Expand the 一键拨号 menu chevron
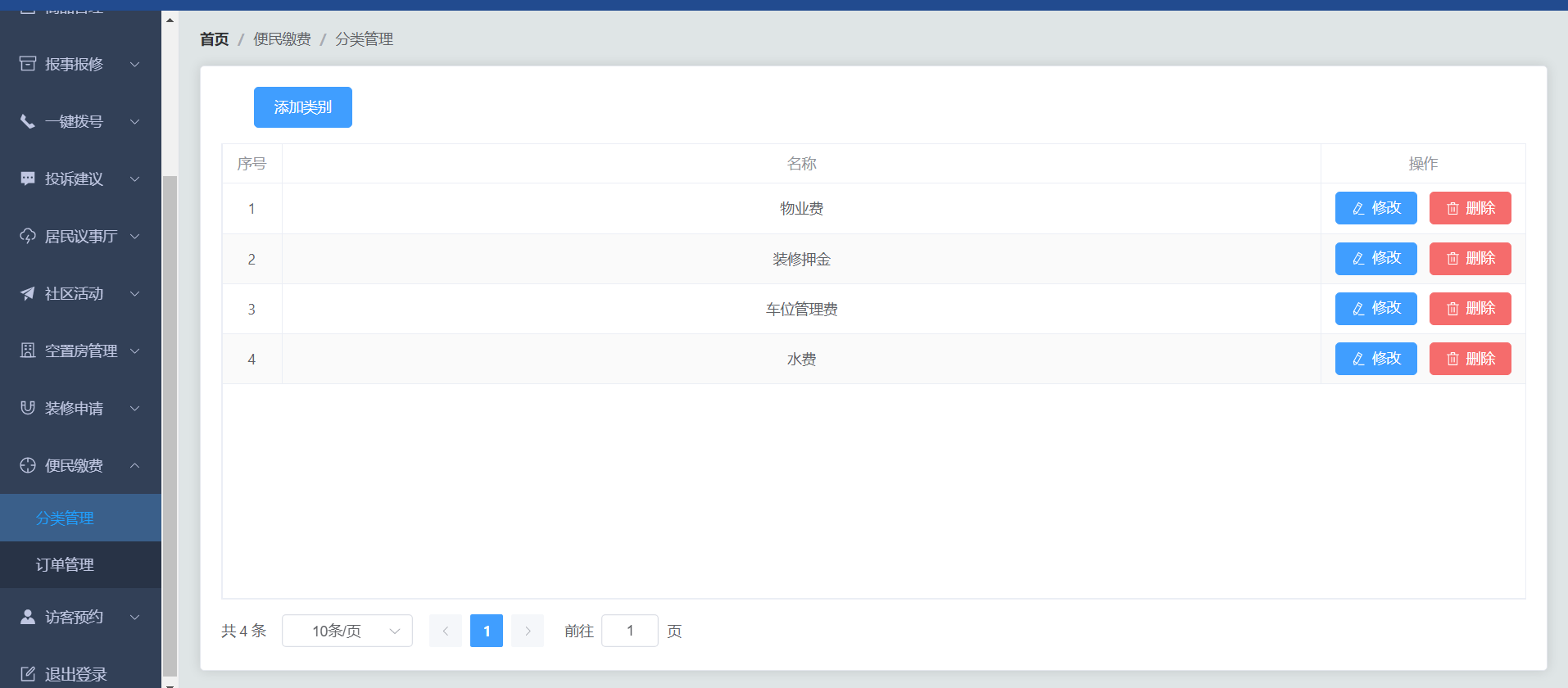The image size is (1568, 688). click(x=135, y=121)
